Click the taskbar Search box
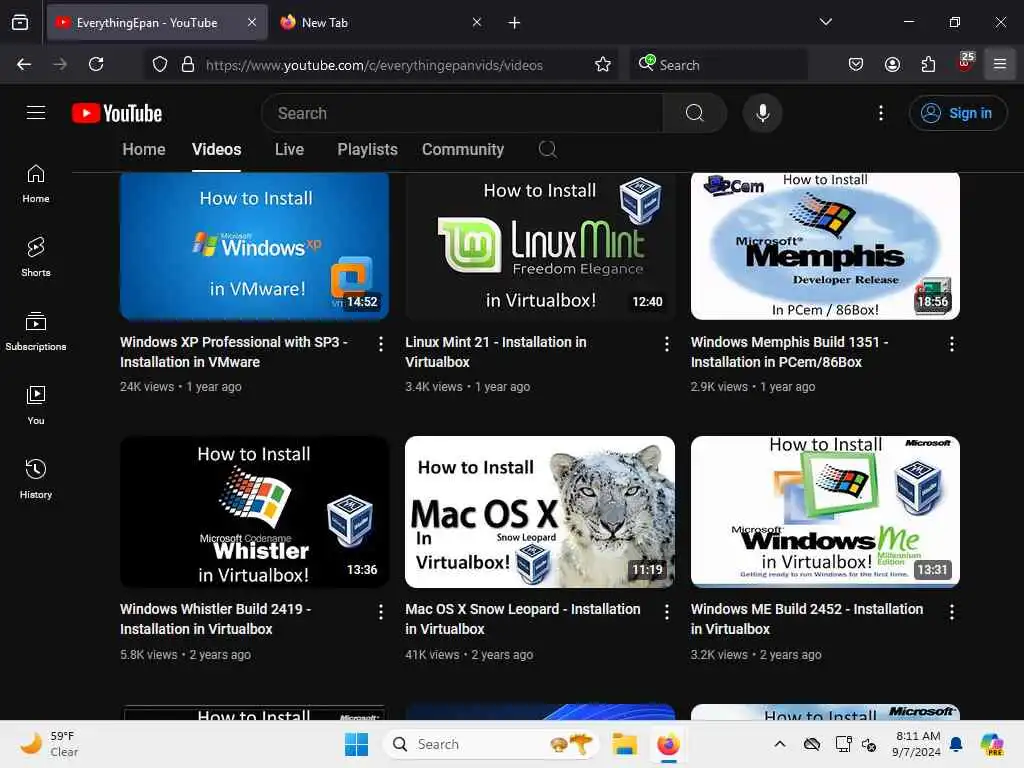1024x768 pixels. click(491, 744)
